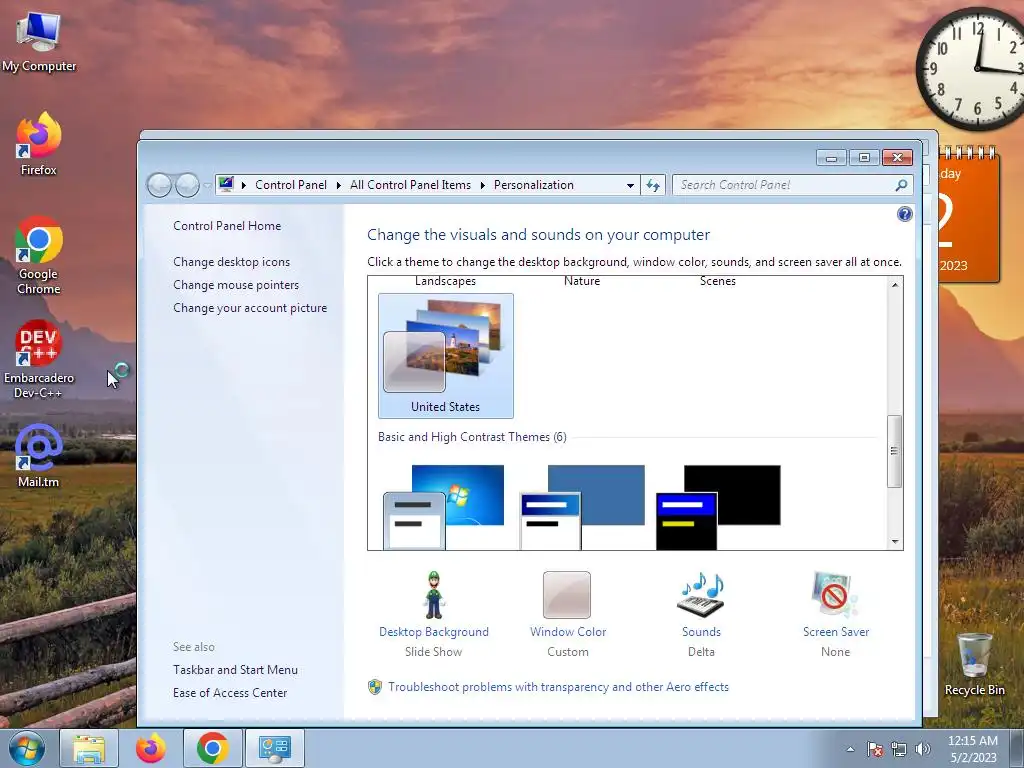The height and width of the screenshot is (768, 1024).
Task: Open the Firefox desktop shortcut
Action: 39,144
